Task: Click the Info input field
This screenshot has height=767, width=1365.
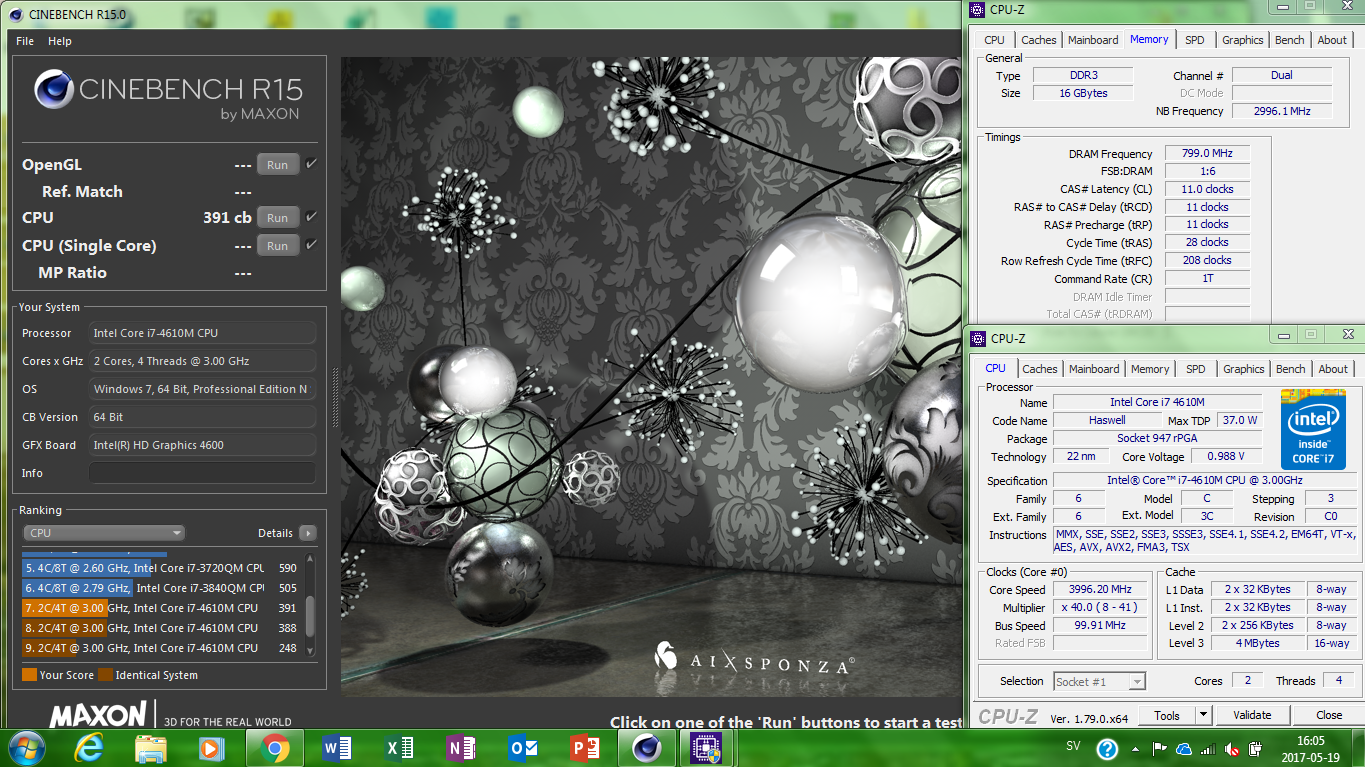Action: click(202, 473)
